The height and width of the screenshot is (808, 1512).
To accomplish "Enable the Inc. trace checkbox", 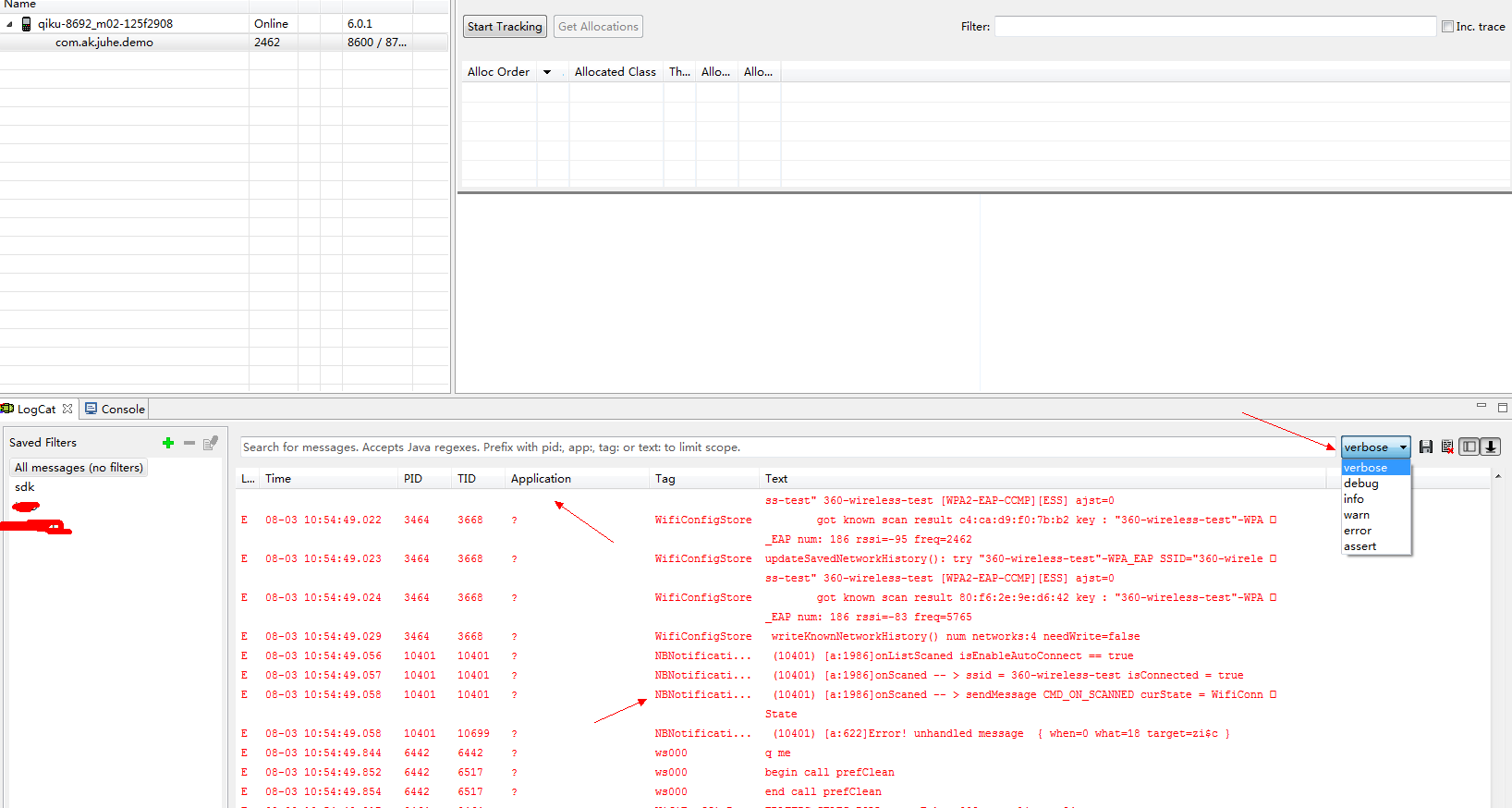I will pos(1447,27).
